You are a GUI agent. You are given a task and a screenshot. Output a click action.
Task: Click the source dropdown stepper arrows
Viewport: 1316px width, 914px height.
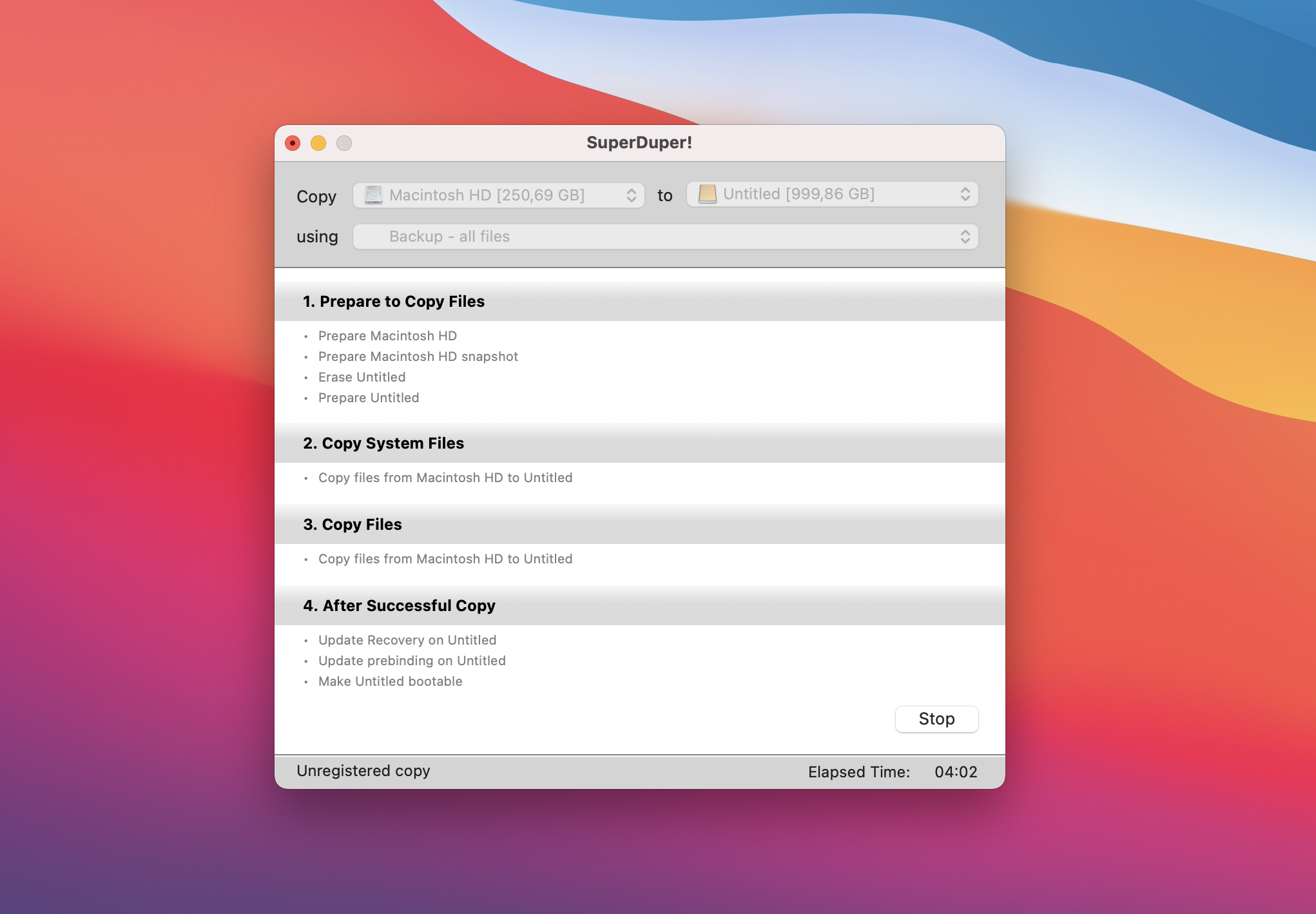click(632, 195)
